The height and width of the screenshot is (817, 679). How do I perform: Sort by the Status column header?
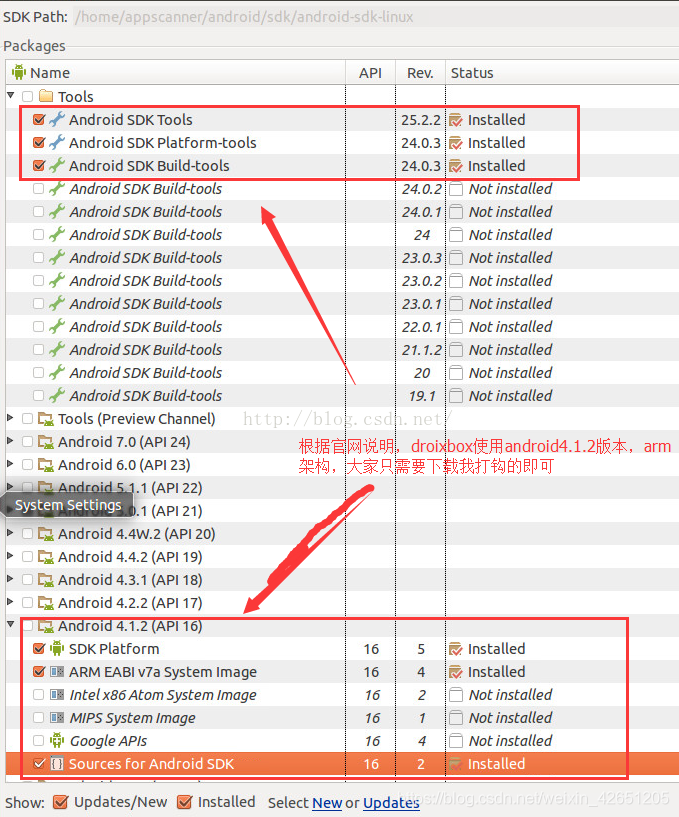[x=562, y=72]
